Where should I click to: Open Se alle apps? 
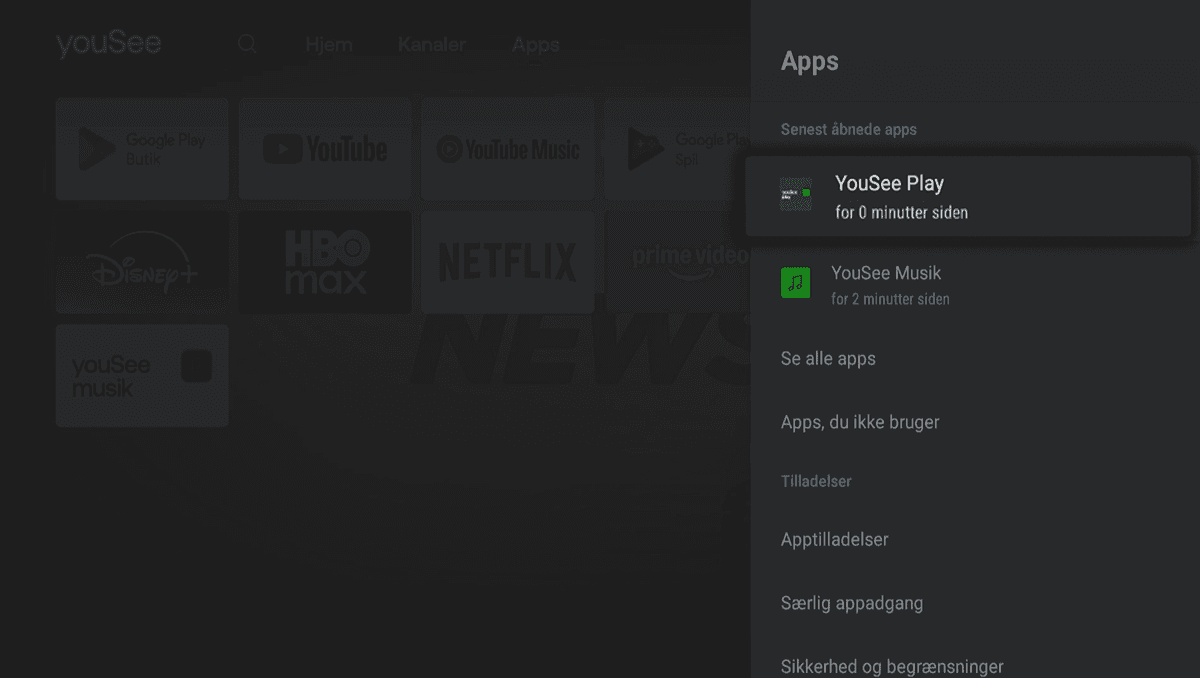pos(828,358)
